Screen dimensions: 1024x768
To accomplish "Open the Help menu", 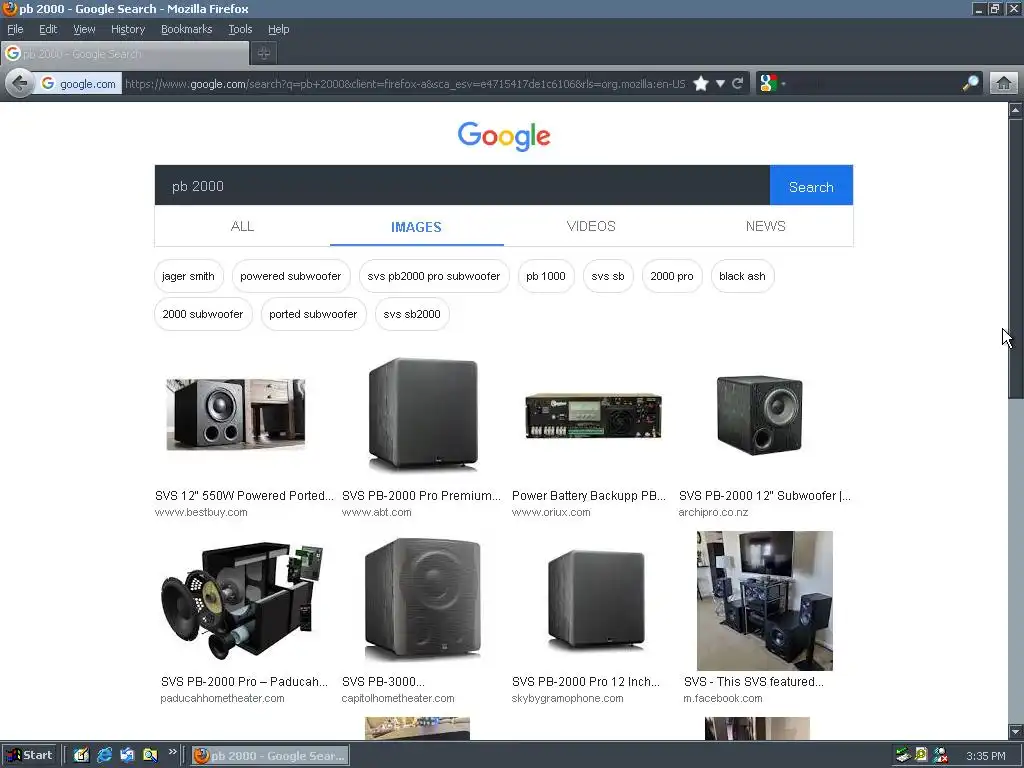I will [279, 29].
